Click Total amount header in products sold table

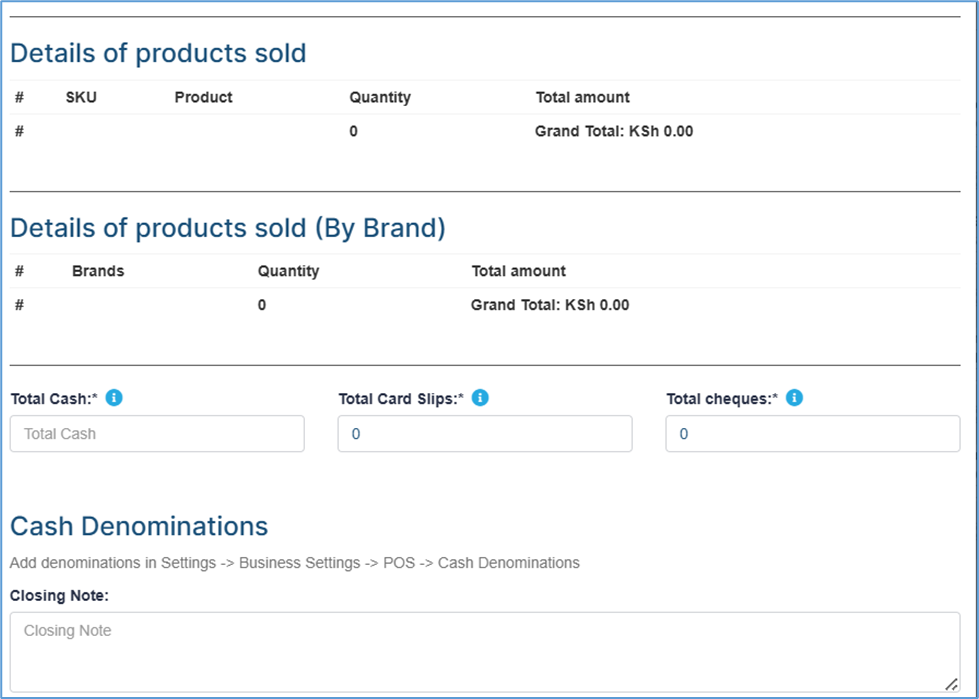pos(583,97)
